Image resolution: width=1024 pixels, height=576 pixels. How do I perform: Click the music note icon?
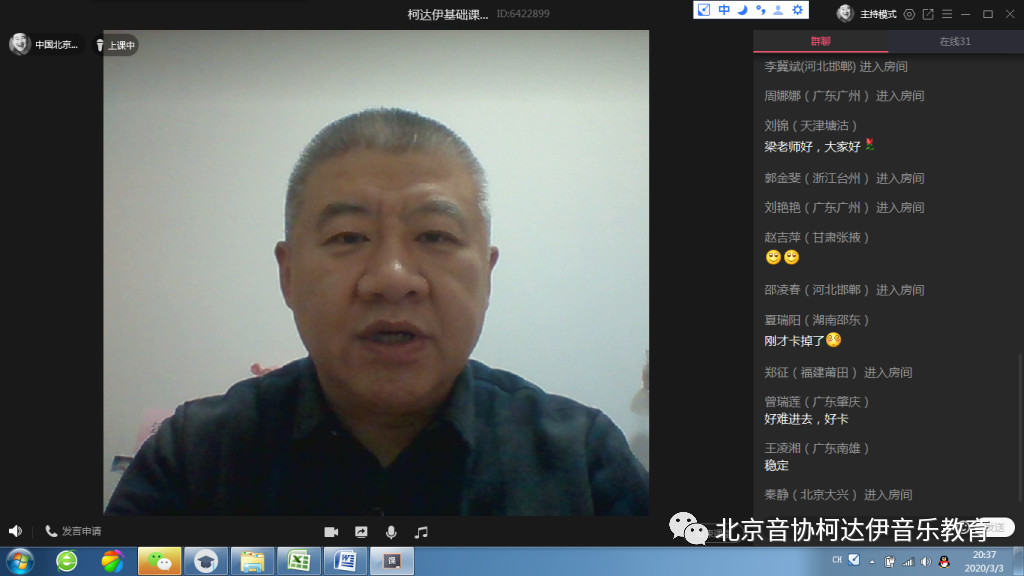(421, 532)
